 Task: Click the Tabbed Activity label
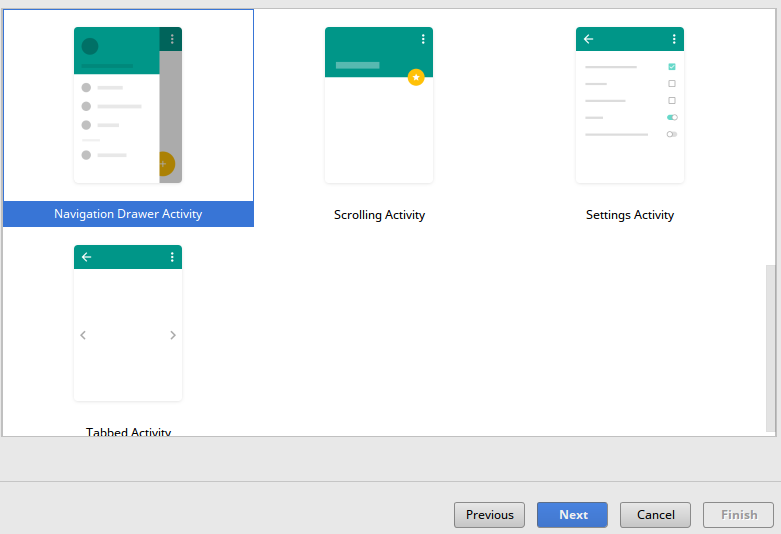pos(129,431)
